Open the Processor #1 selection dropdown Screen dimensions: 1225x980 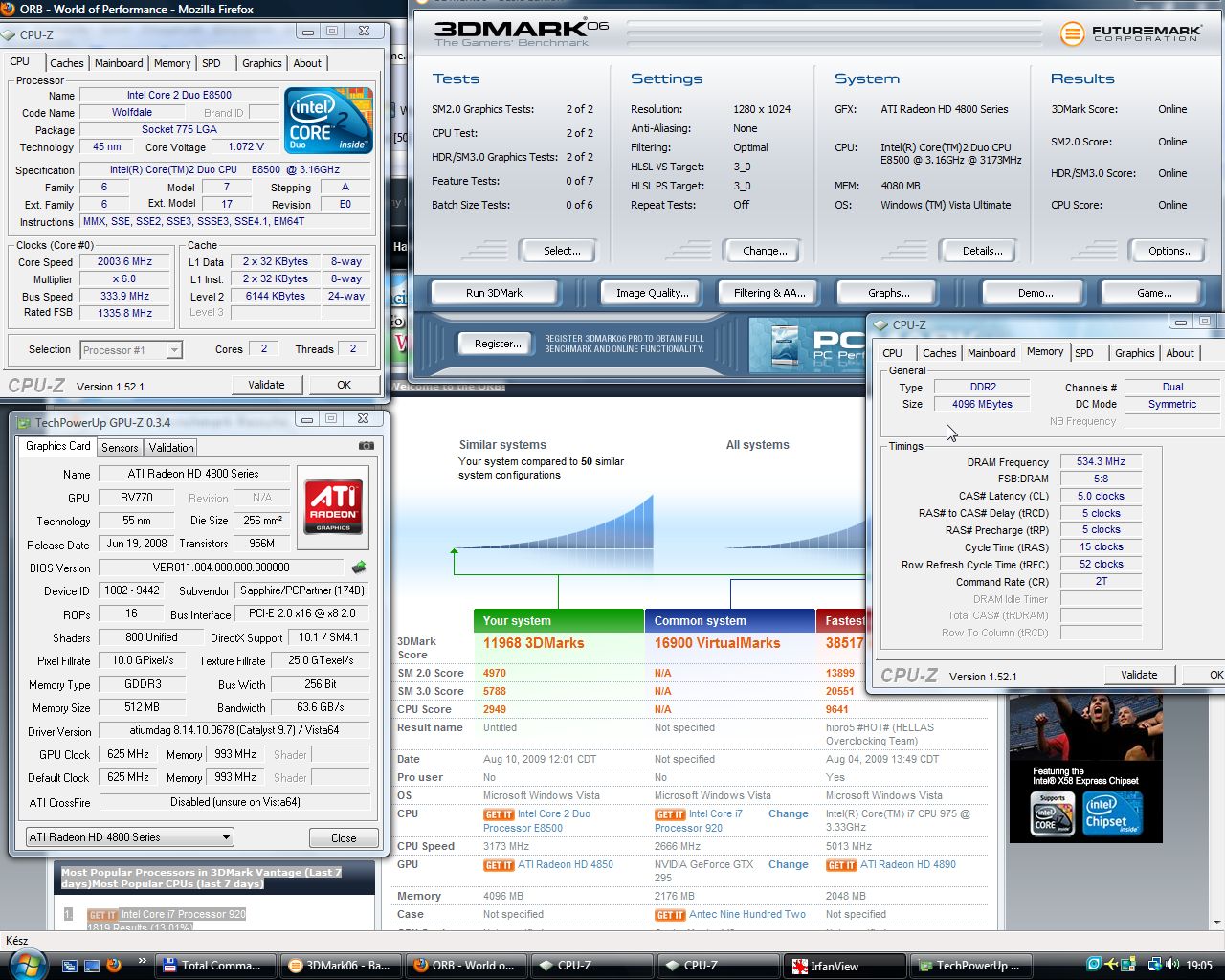[x=131, y=350]
